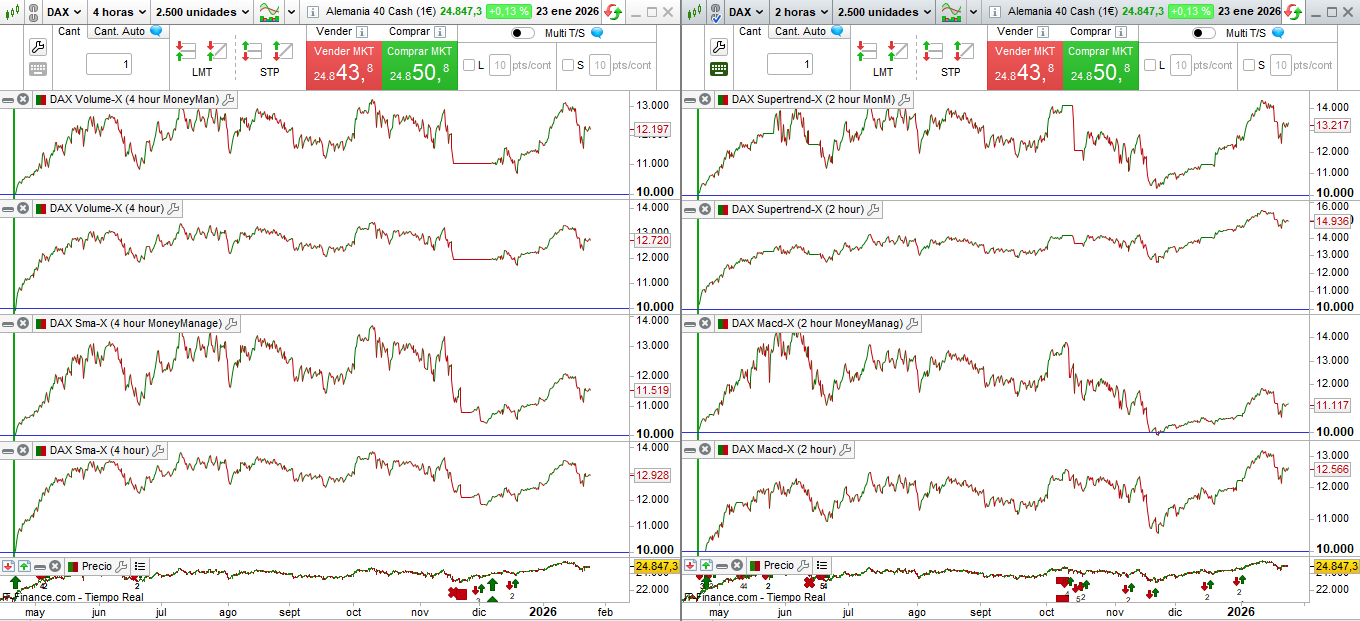Close the DAX Volume-X (4 hour MoneyMan) panel

click(23, 100)
